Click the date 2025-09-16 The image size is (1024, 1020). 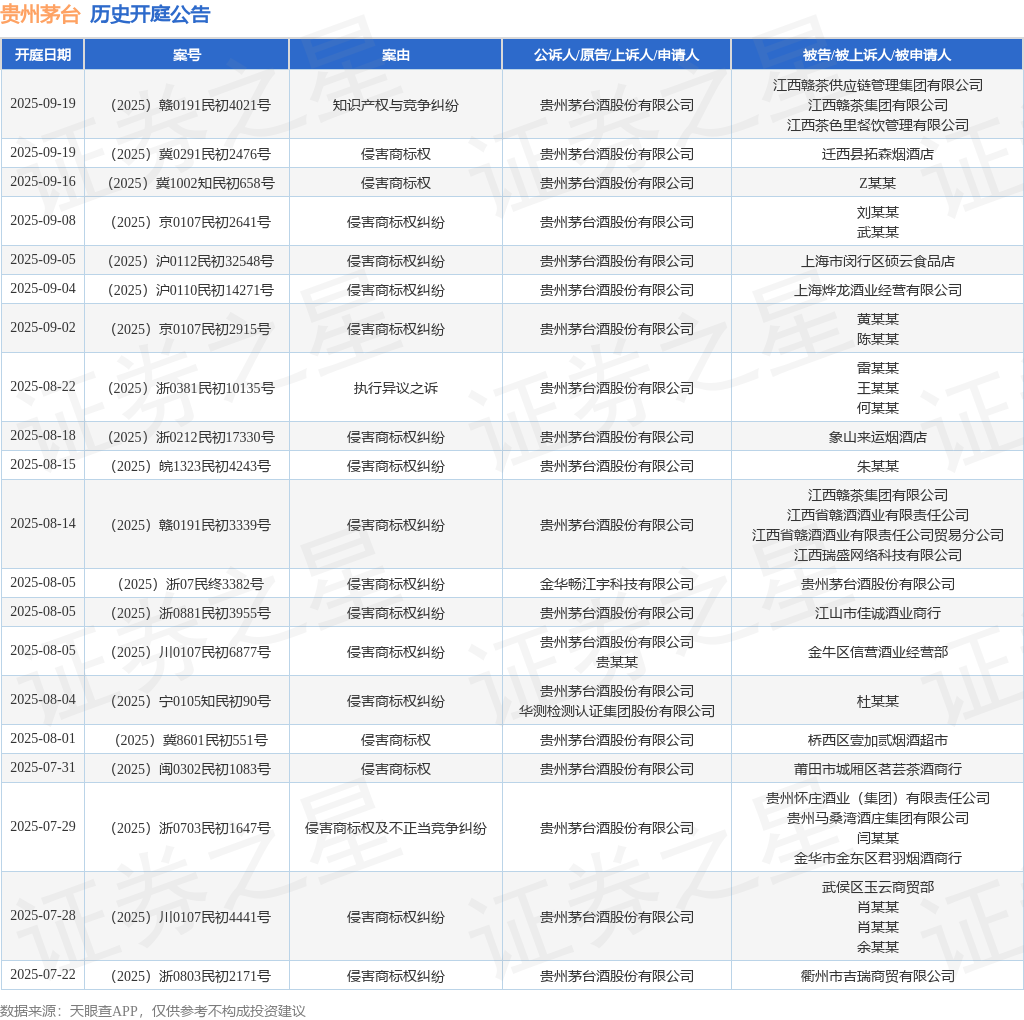43,182
